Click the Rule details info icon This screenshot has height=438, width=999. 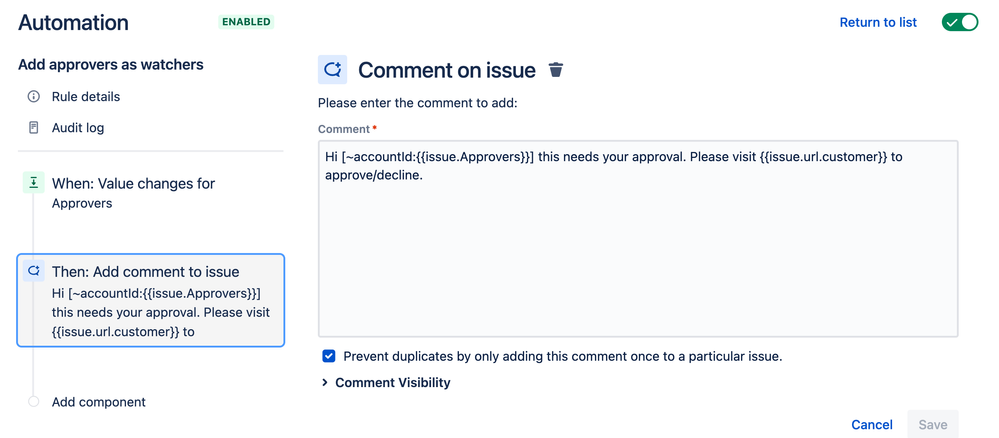point(34,97)
